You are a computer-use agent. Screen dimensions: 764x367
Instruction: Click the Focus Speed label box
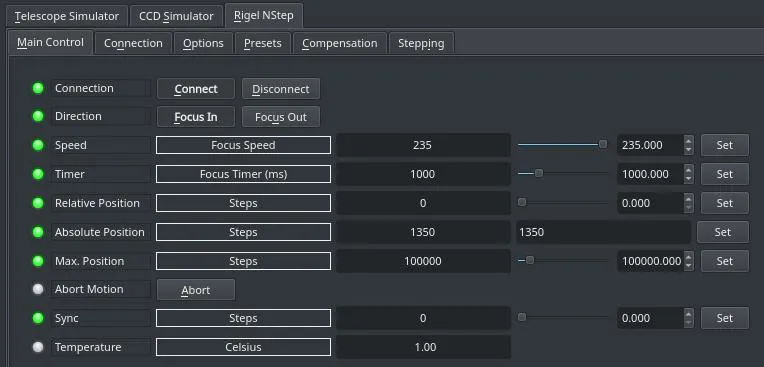tap(243, 145)
